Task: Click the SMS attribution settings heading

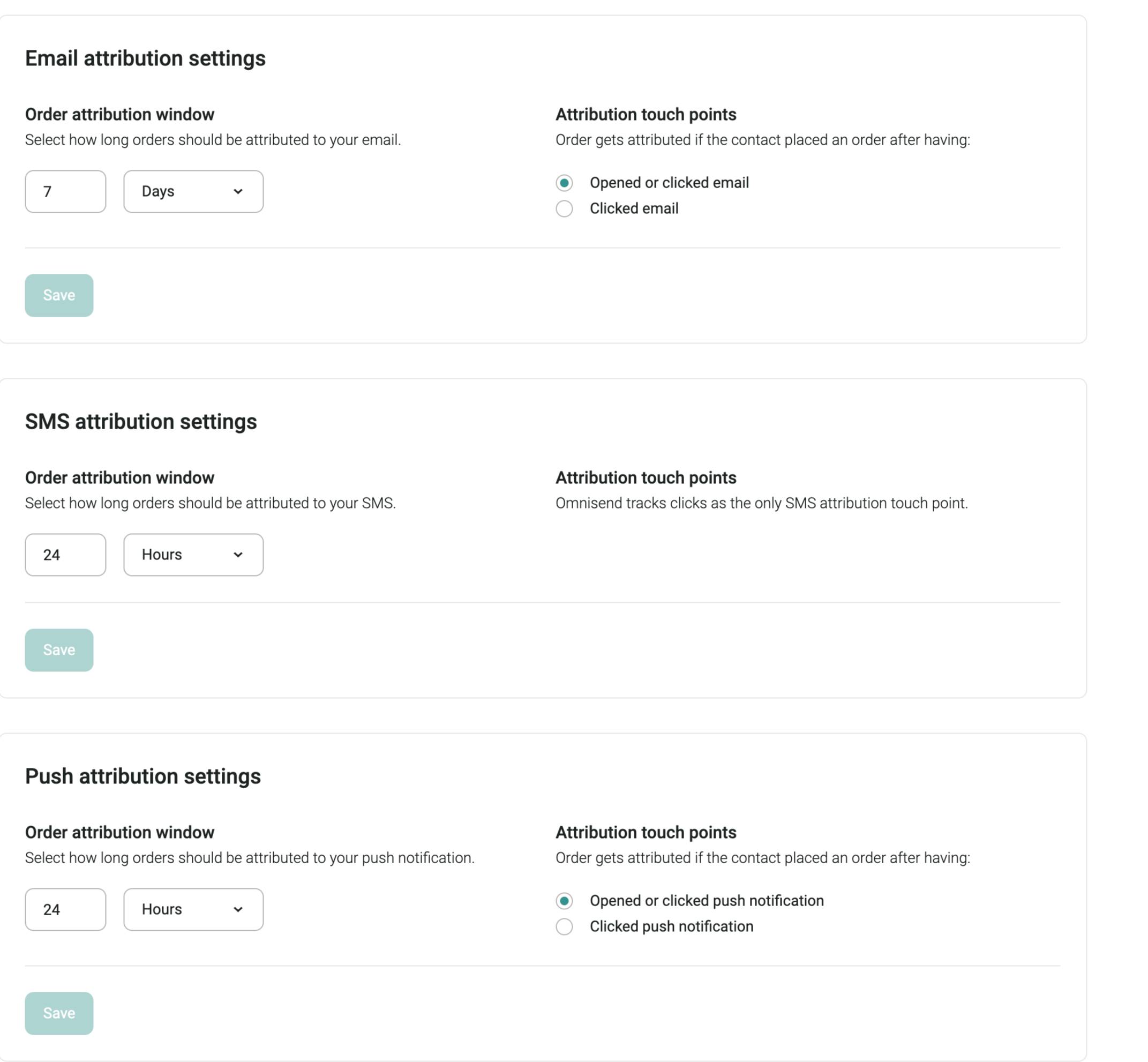Action: (x=141, y=421)
